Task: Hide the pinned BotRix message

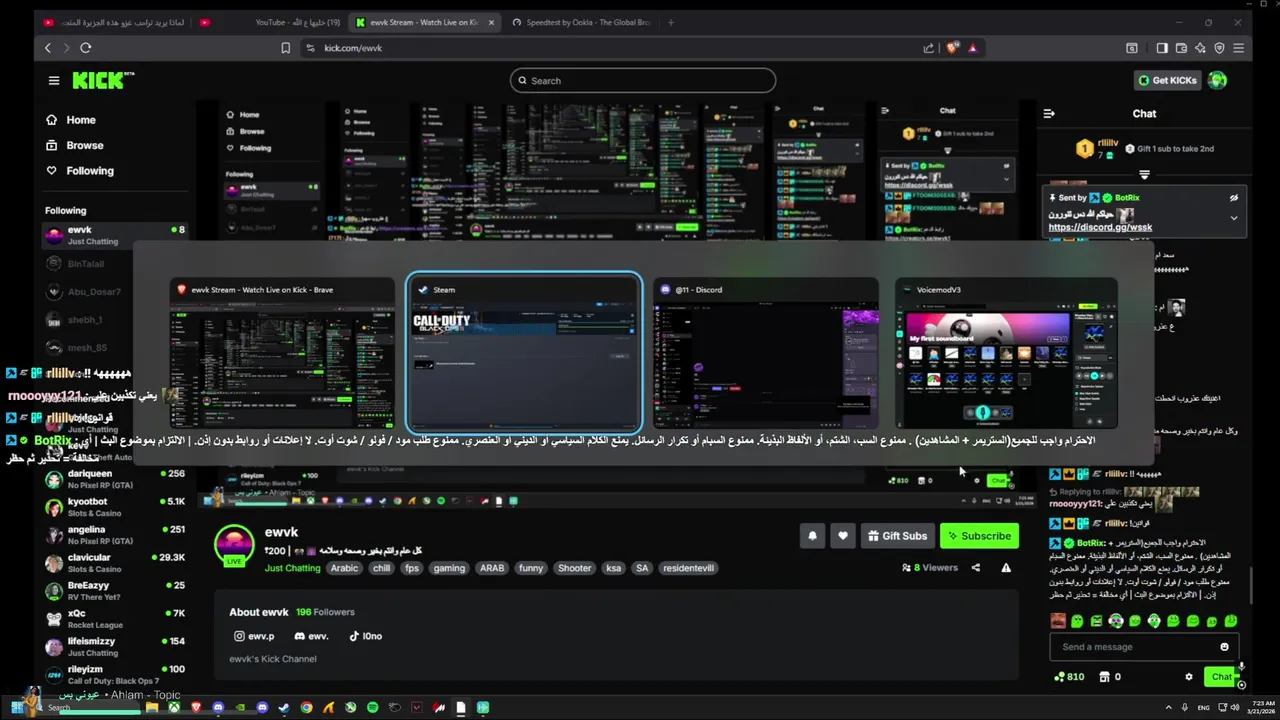Action: 1234,198
